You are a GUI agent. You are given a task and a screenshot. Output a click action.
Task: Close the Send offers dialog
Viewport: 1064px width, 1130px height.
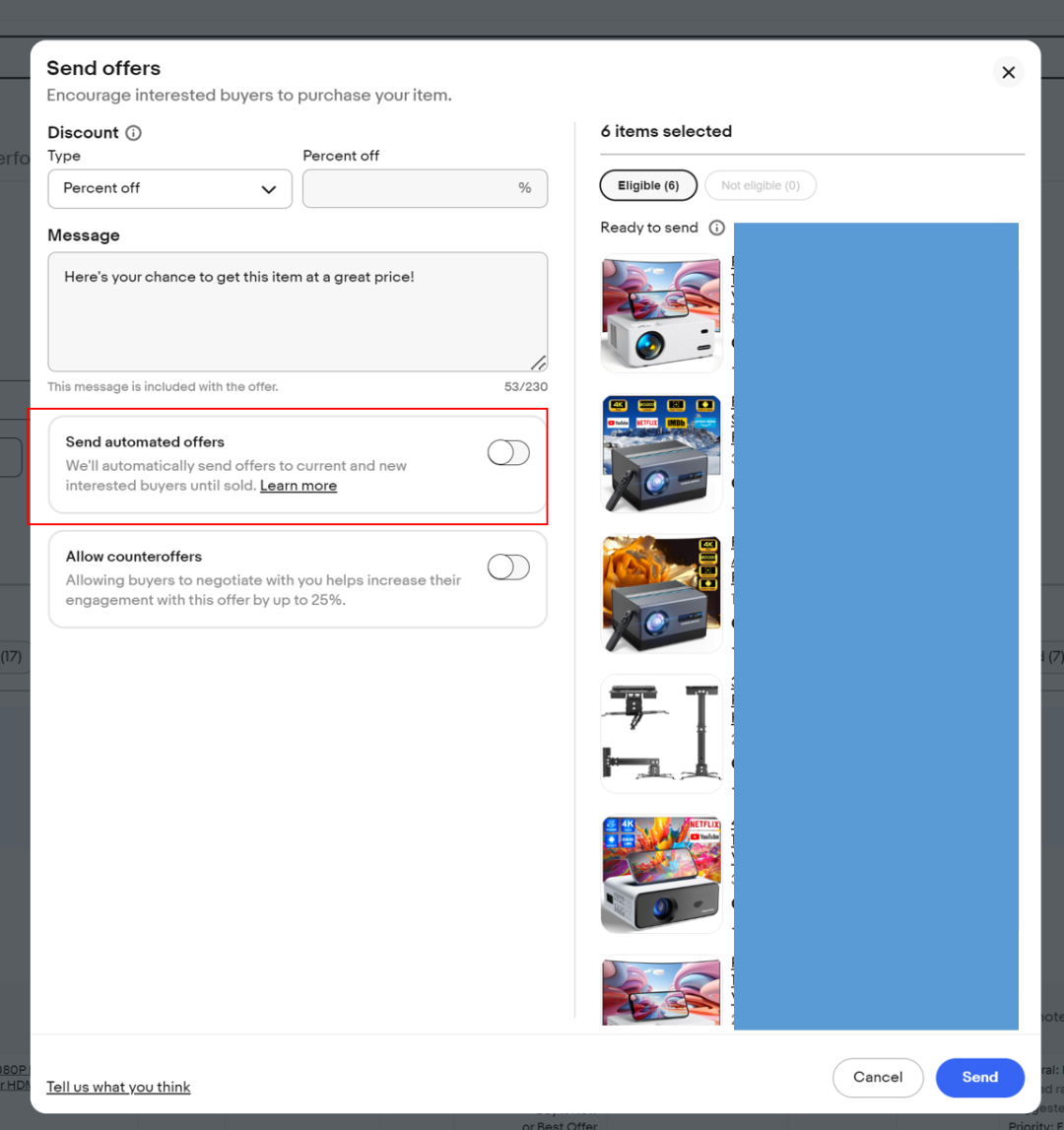tap(1009, 72)
